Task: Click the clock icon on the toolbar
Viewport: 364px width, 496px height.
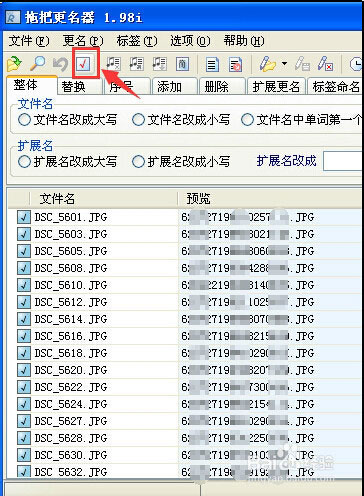Action: click(356, 64)
